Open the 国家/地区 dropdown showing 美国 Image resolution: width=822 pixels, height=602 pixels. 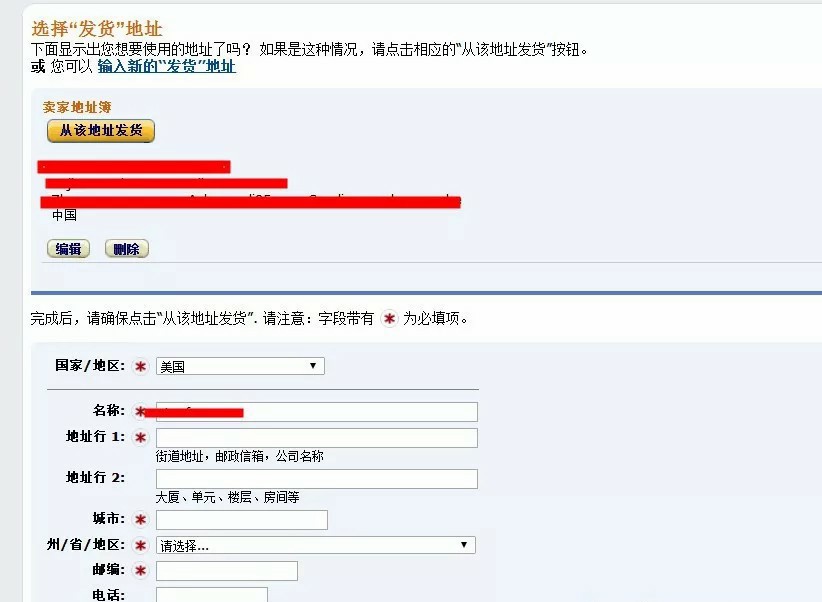coord(240,366)
